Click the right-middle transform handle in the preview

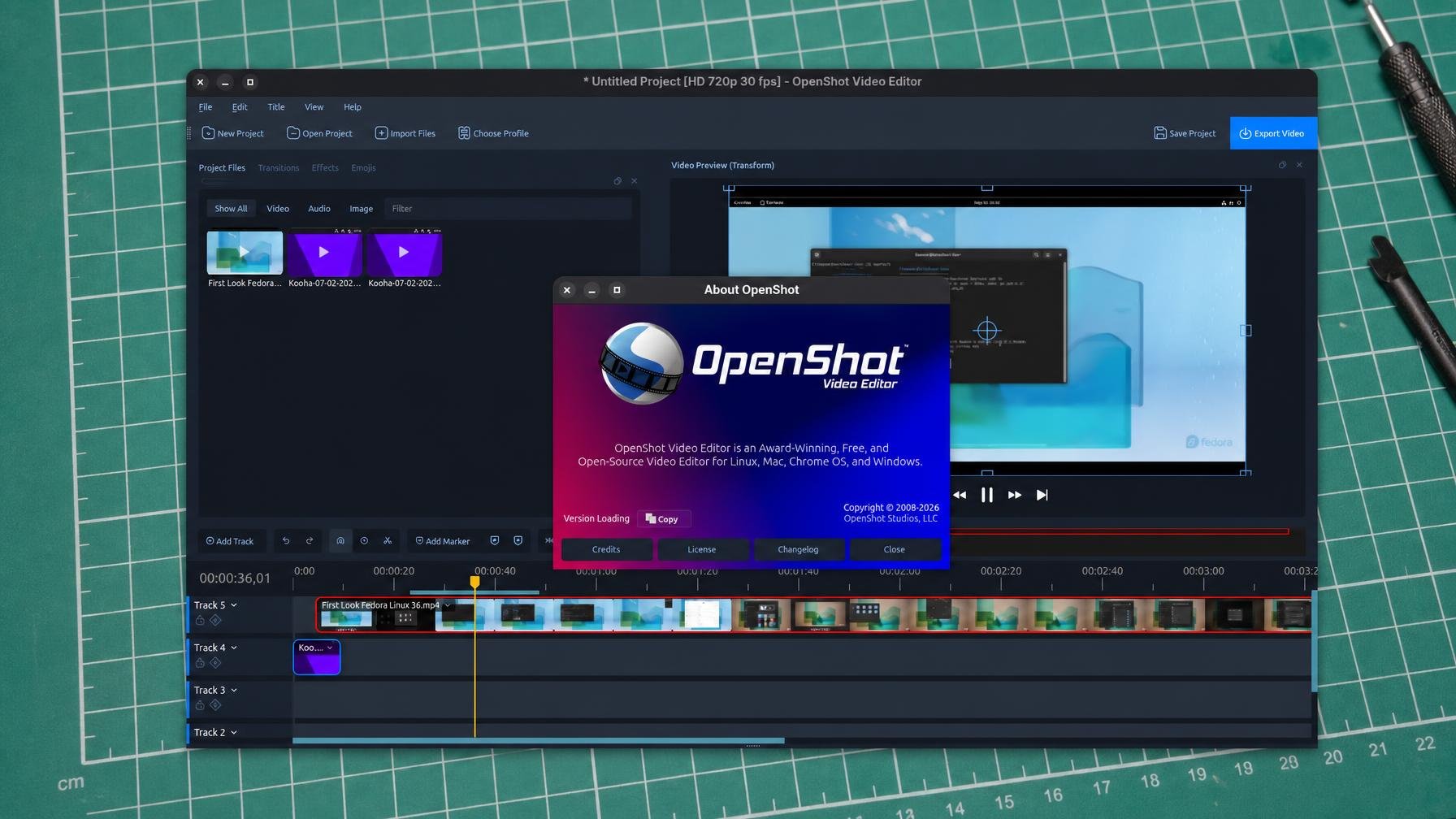coord(1246,330)
